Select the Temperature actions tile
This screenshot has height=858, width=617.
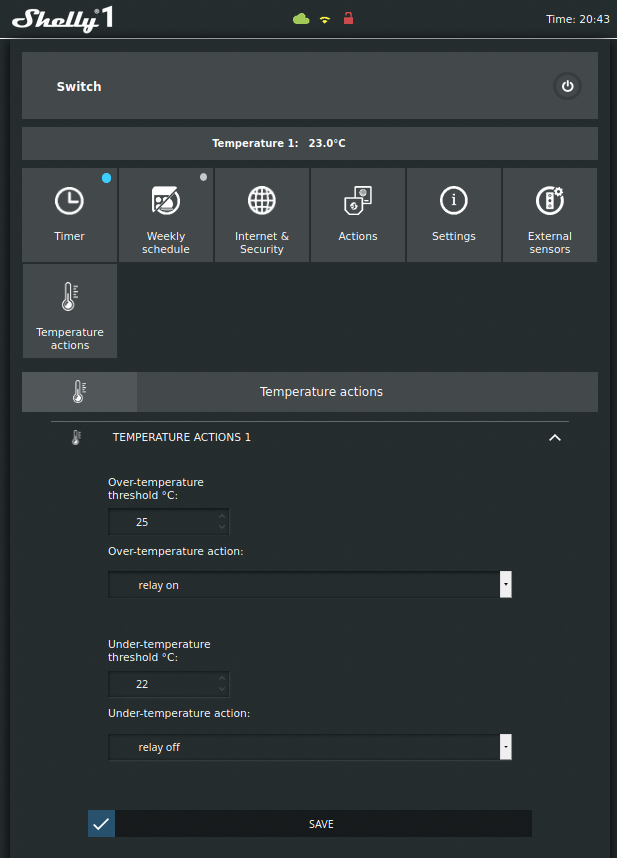(70, 311)
